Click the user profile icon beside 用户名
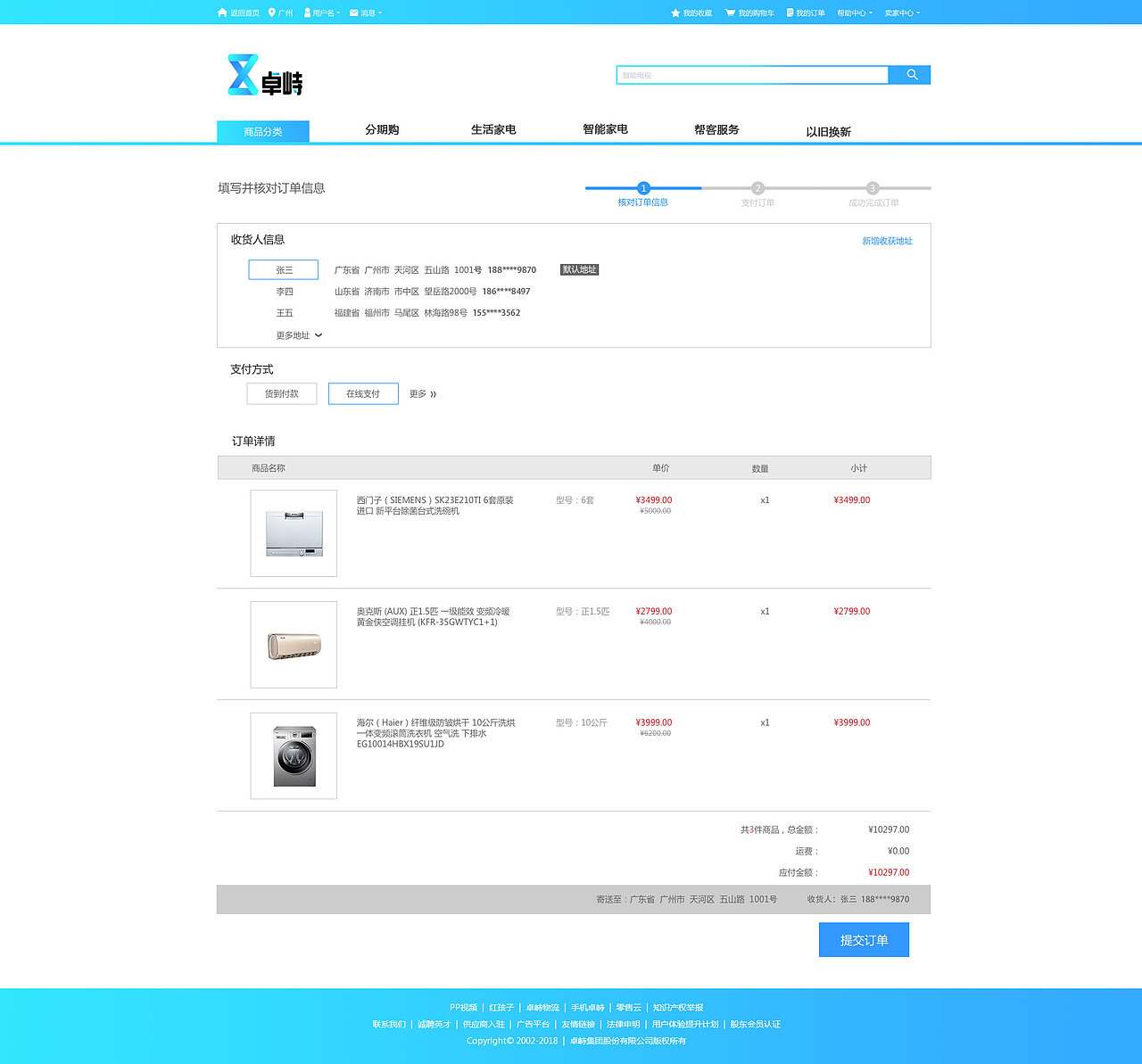 308,12
